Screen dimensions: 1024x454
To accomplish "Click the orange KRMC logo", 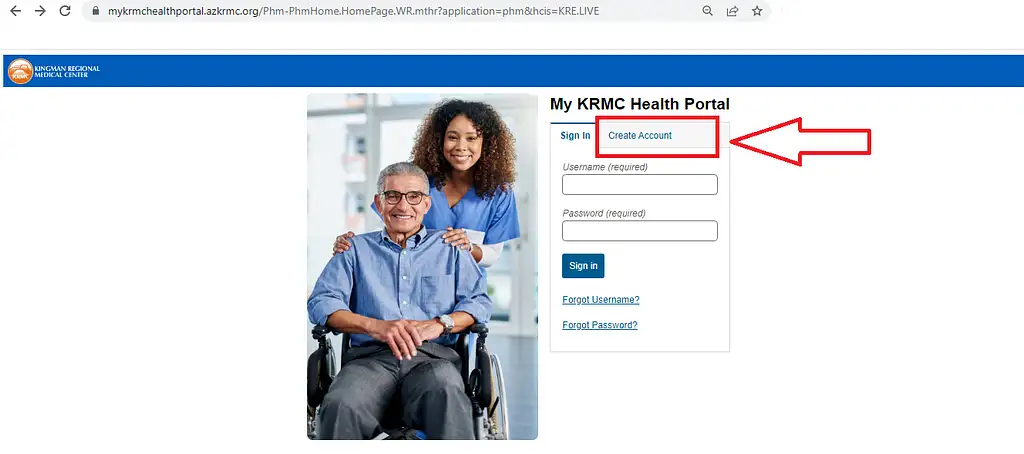I will point(20,71).
